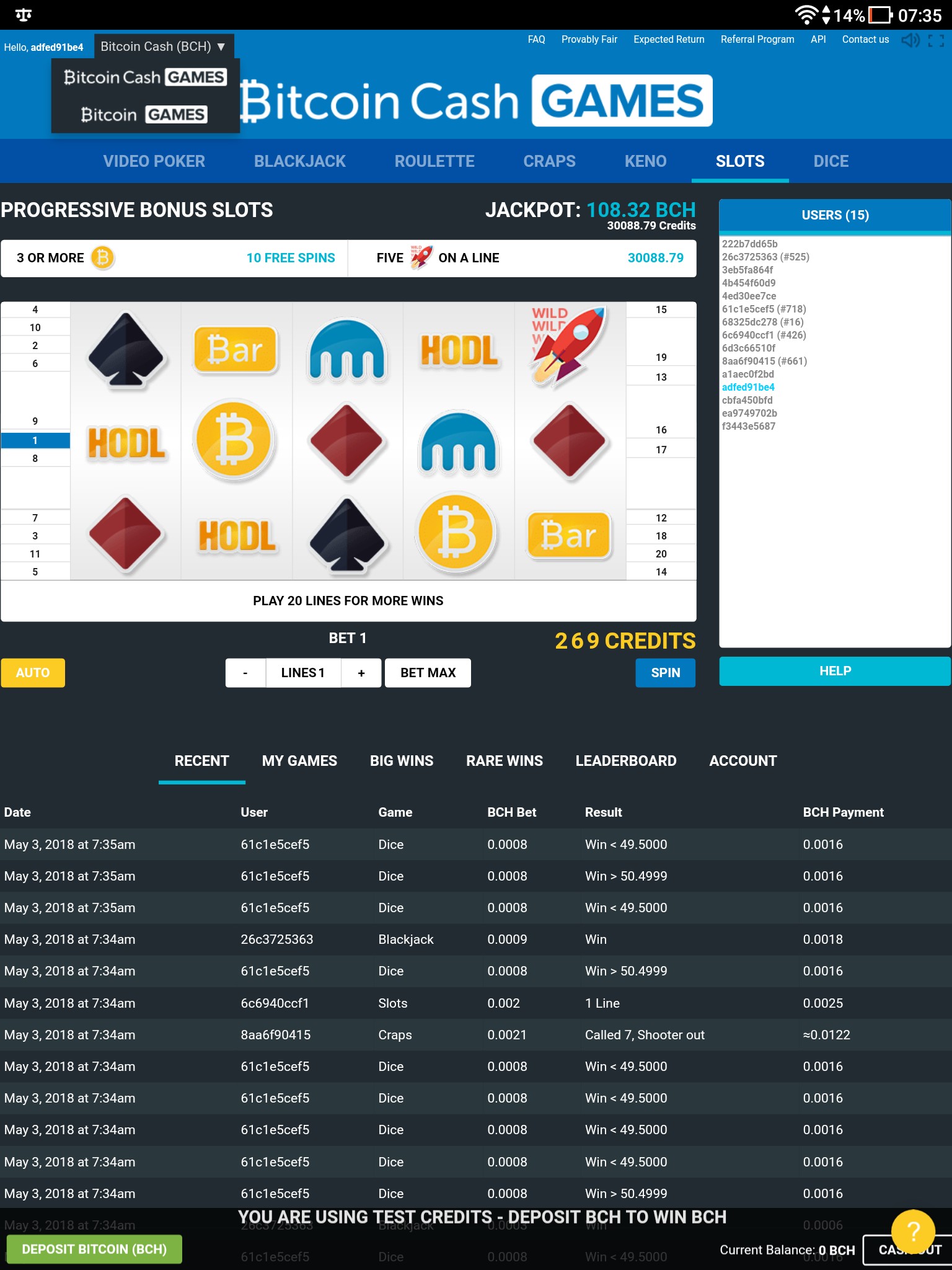The height and width of the screenshot is (1270, 952).
Task: Expand the Bitcoin Cash (BCH) currency dropdown
Action: [x=164, y=47]
